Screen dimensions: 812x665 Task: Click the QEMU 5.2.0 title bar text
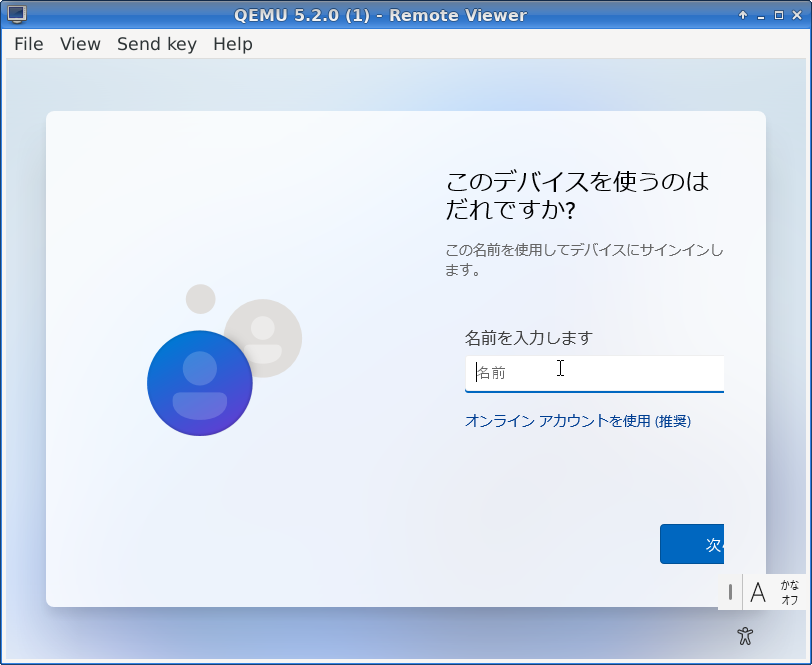coord(380,15)
